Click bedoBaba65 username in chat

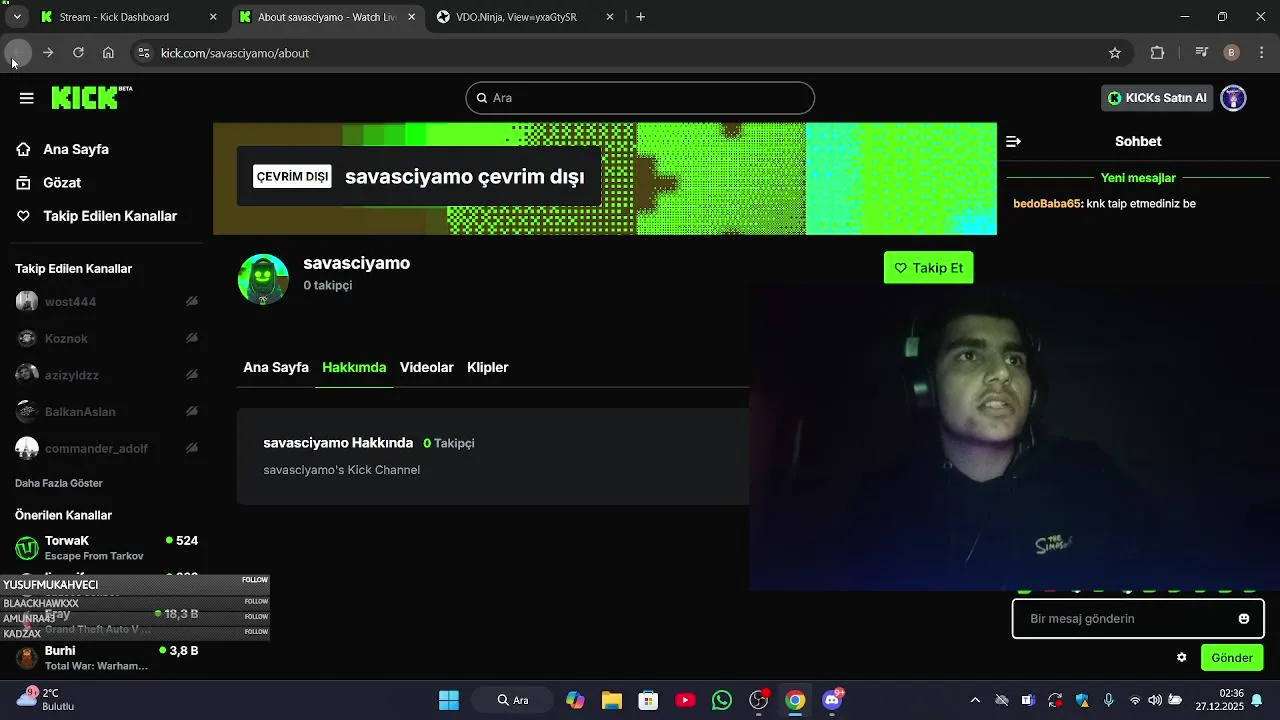tap(1047, 203)
